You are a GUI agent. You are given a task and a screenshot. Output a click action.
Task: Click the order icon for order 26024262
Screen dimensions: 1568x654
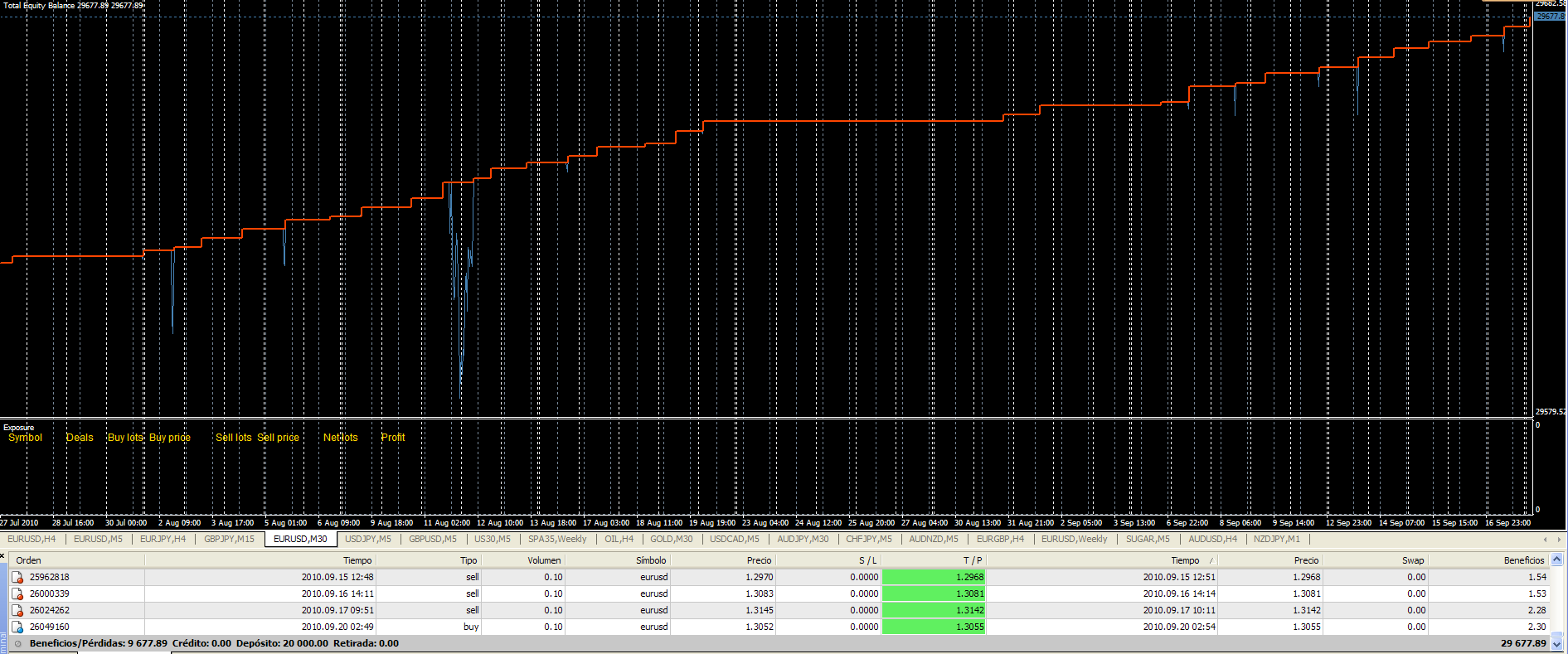pos(17,610)
